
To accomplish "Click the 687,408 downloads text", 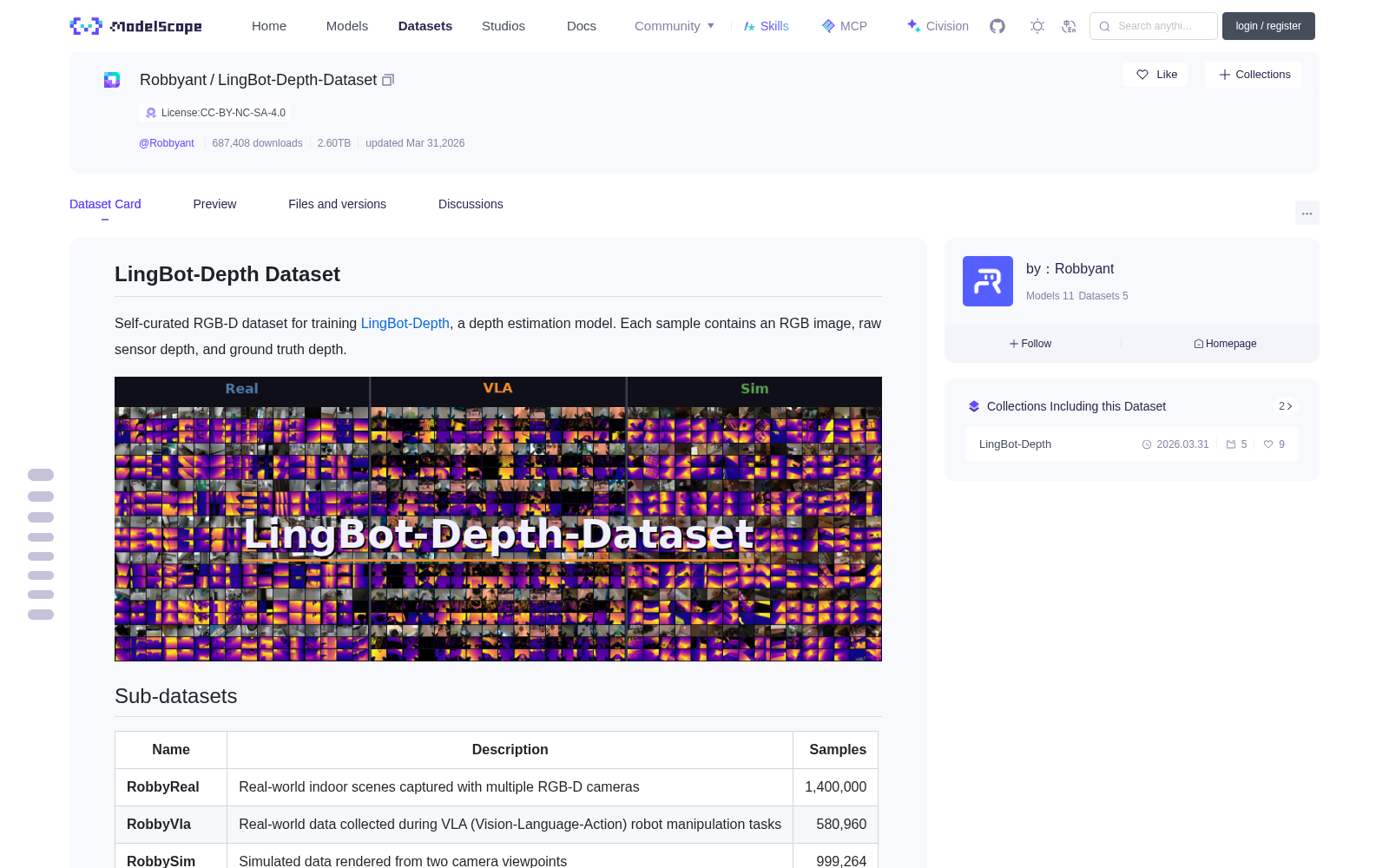I will 257,143.
